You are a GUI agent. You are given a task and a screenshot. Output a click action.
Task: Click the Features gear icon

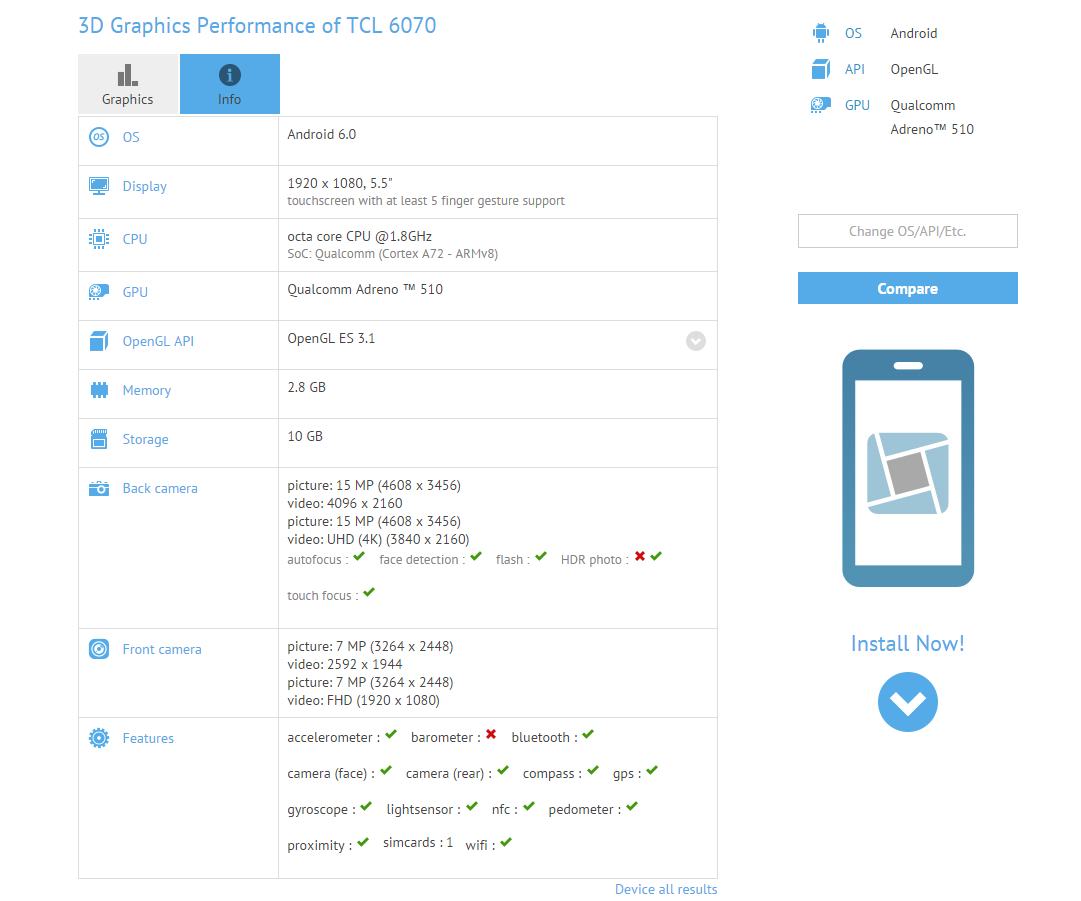[99, 738]
